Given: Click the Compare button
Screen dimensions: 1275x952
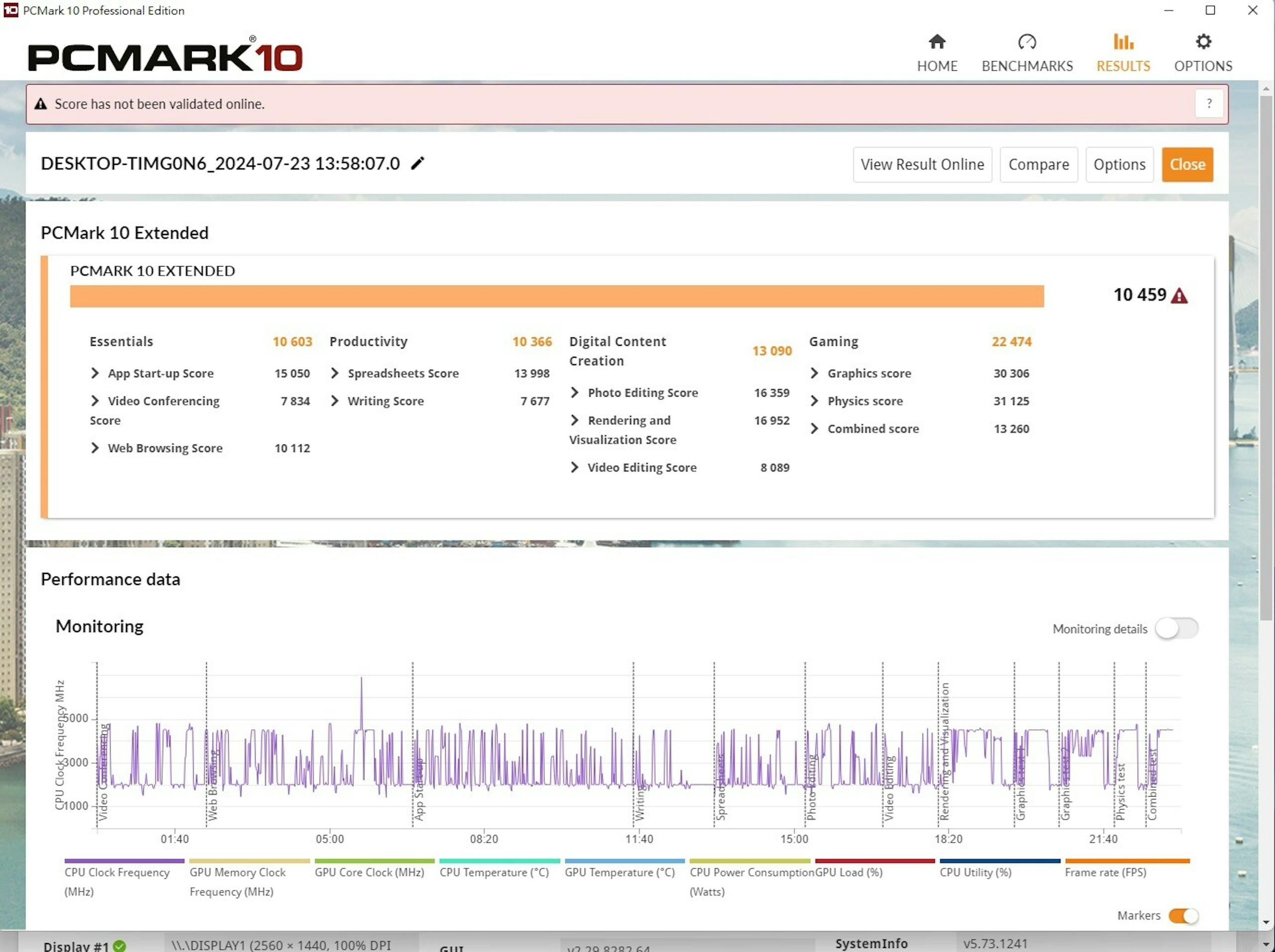Looking at the screenshot, I should point(1038,165).
